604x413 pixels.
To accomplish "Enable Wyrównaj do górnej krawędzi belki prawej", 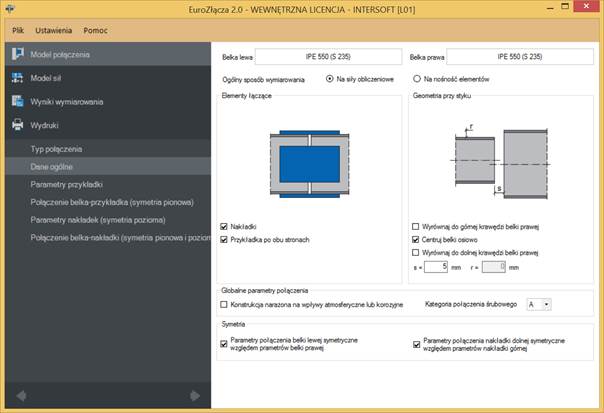I will [x=415, y=227].
